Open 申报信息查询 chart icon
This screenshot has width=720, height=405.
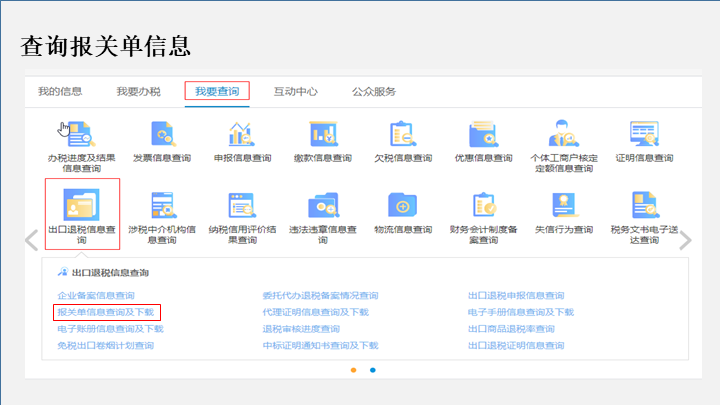[242, 134]
